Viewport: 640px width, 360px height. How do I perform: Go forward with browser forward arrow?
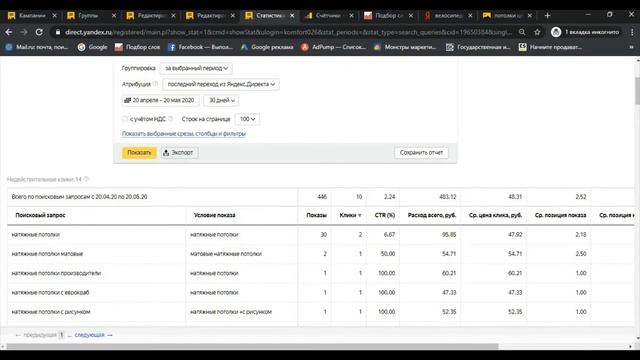pyautogui.click(x=24, y=32)
